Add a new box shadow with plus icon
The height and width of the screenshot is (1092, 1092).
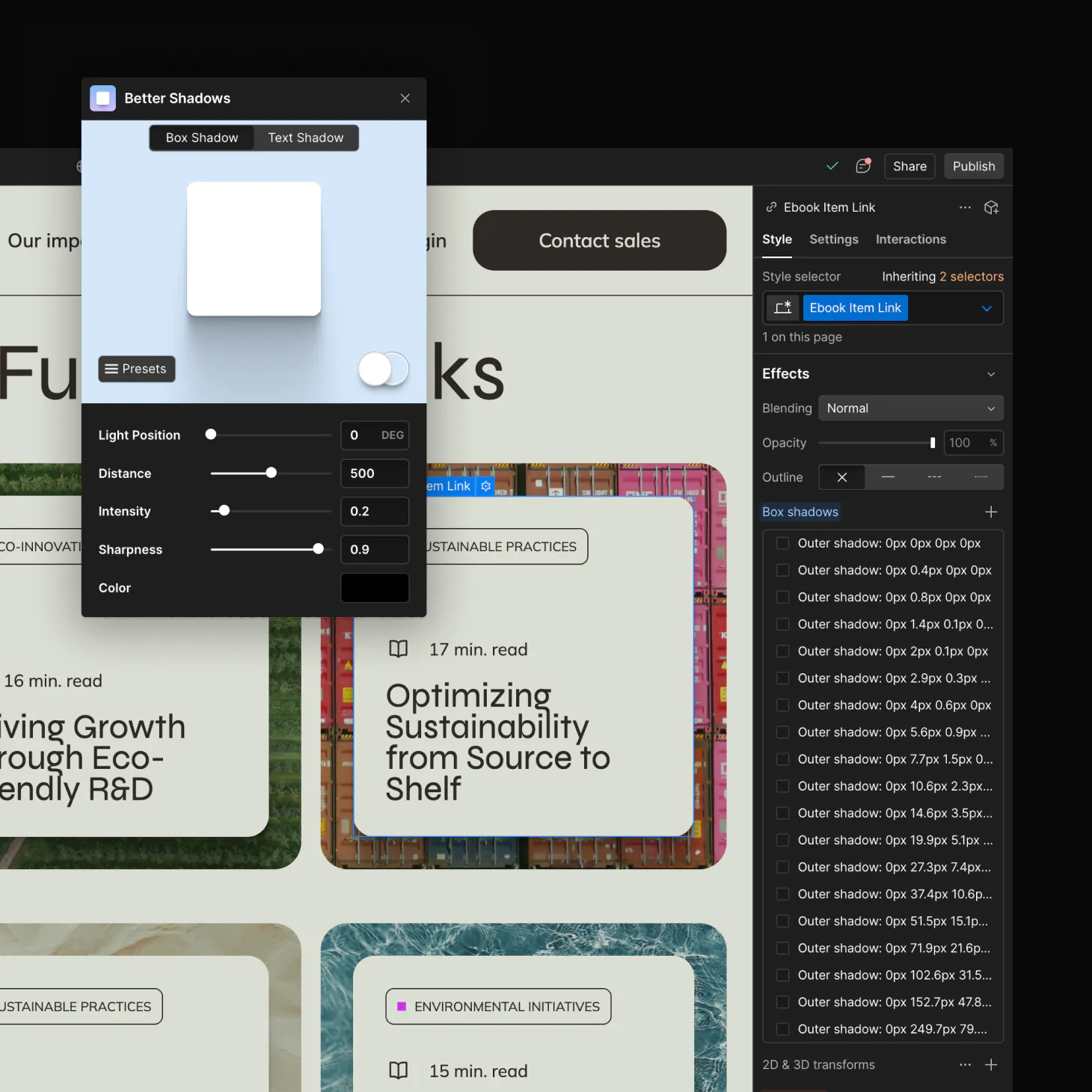click(991, 512)
